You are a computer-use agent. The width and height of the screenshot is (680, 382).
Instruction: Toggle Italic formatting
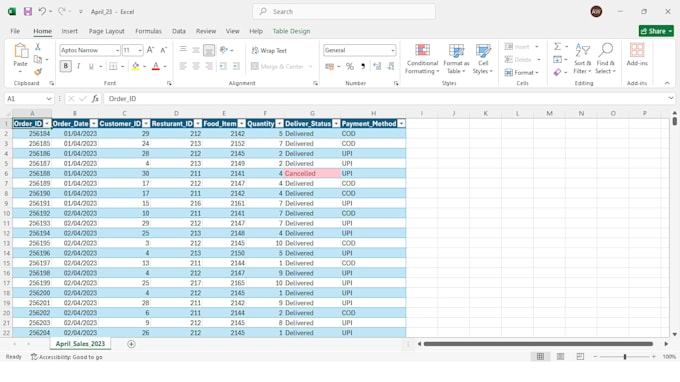point(78,66)
